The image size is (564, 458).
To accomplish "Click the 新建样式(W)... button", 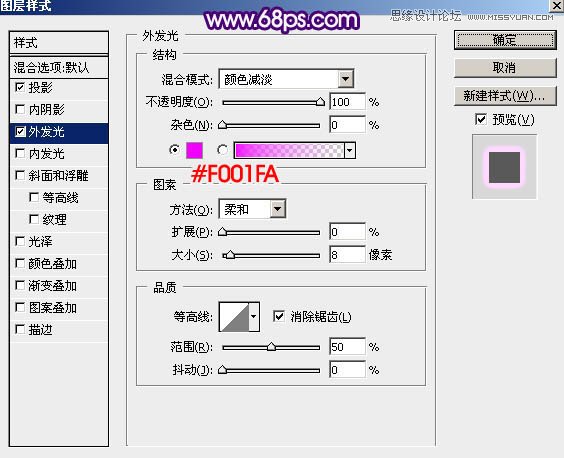I will 505,96.
